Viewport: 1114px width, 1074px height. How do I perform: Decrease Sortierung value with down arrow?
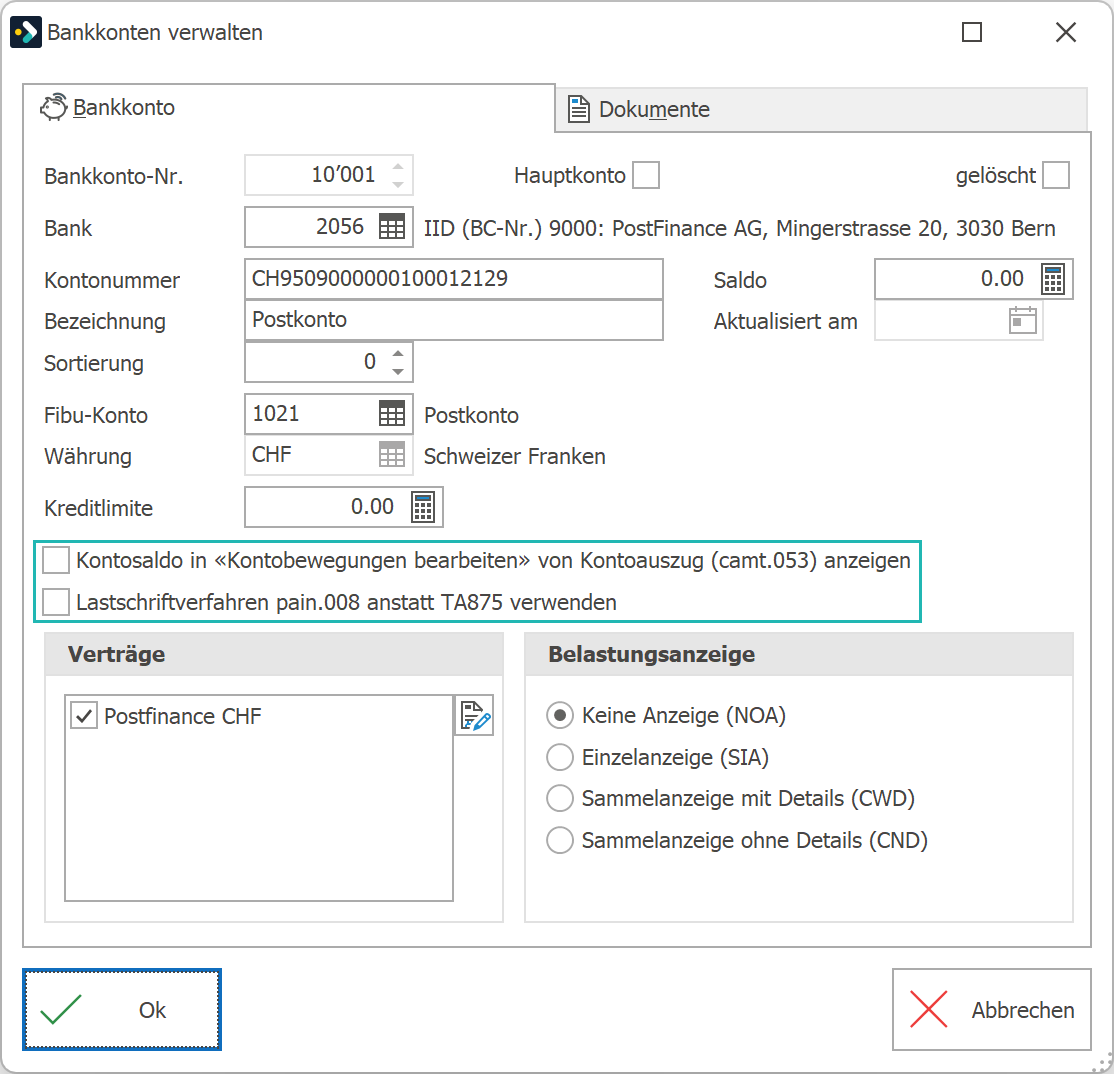click(x=398, y=371)
